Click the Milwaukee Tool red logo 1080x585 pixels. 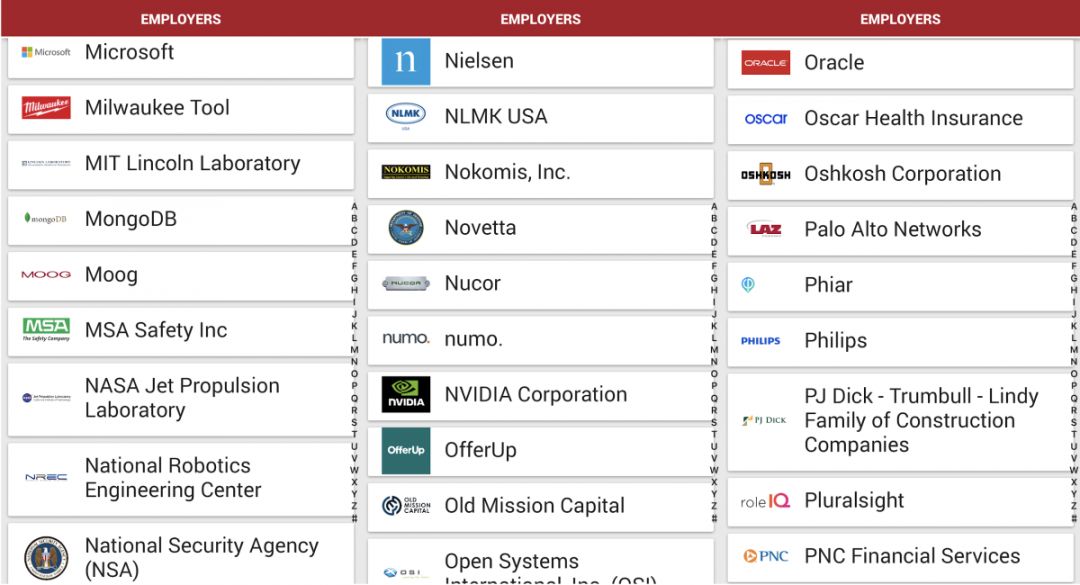tap(46, 108)
